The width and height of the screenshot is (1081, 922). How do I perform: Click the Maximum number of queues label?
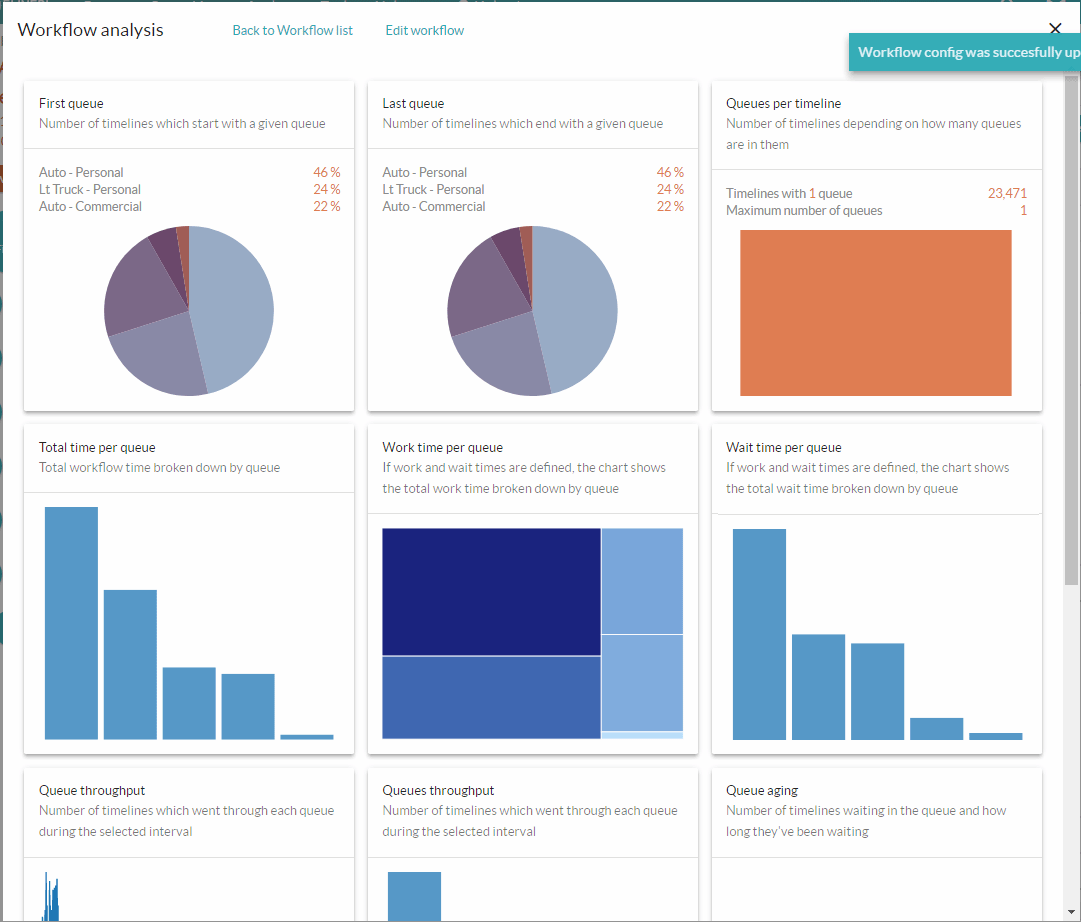[804, 210]
